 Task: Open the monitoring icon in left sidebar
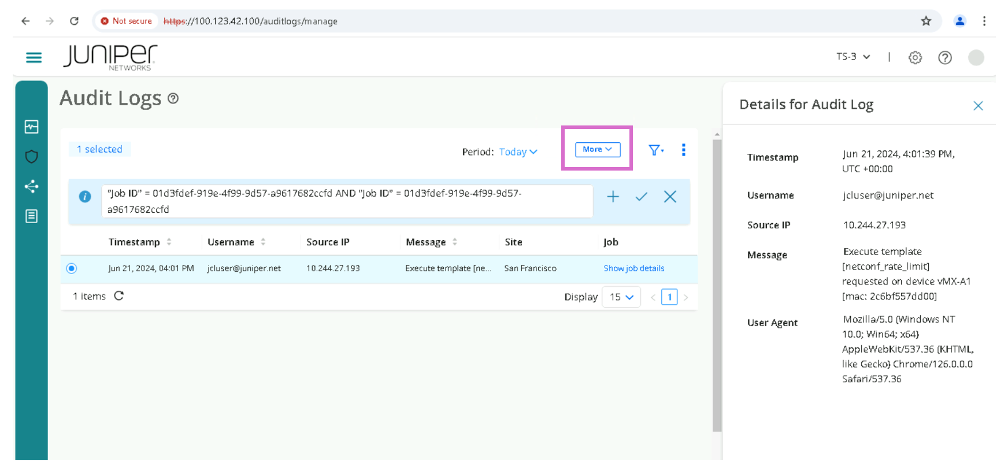point(32,127)
